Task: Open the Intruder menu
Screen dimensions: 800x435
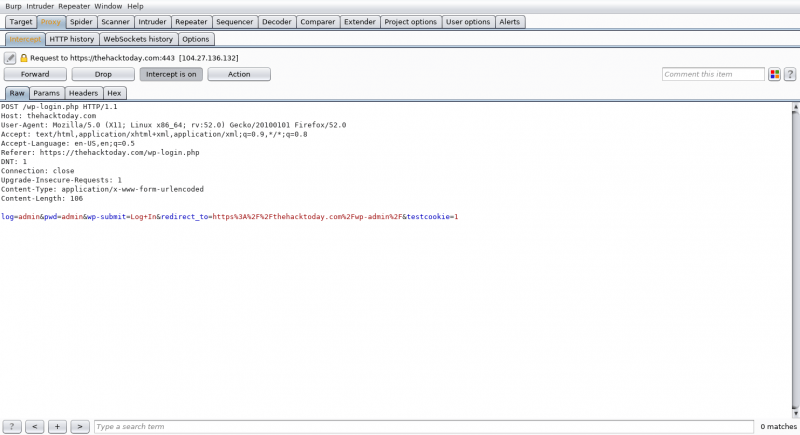Action: (40, 6)
